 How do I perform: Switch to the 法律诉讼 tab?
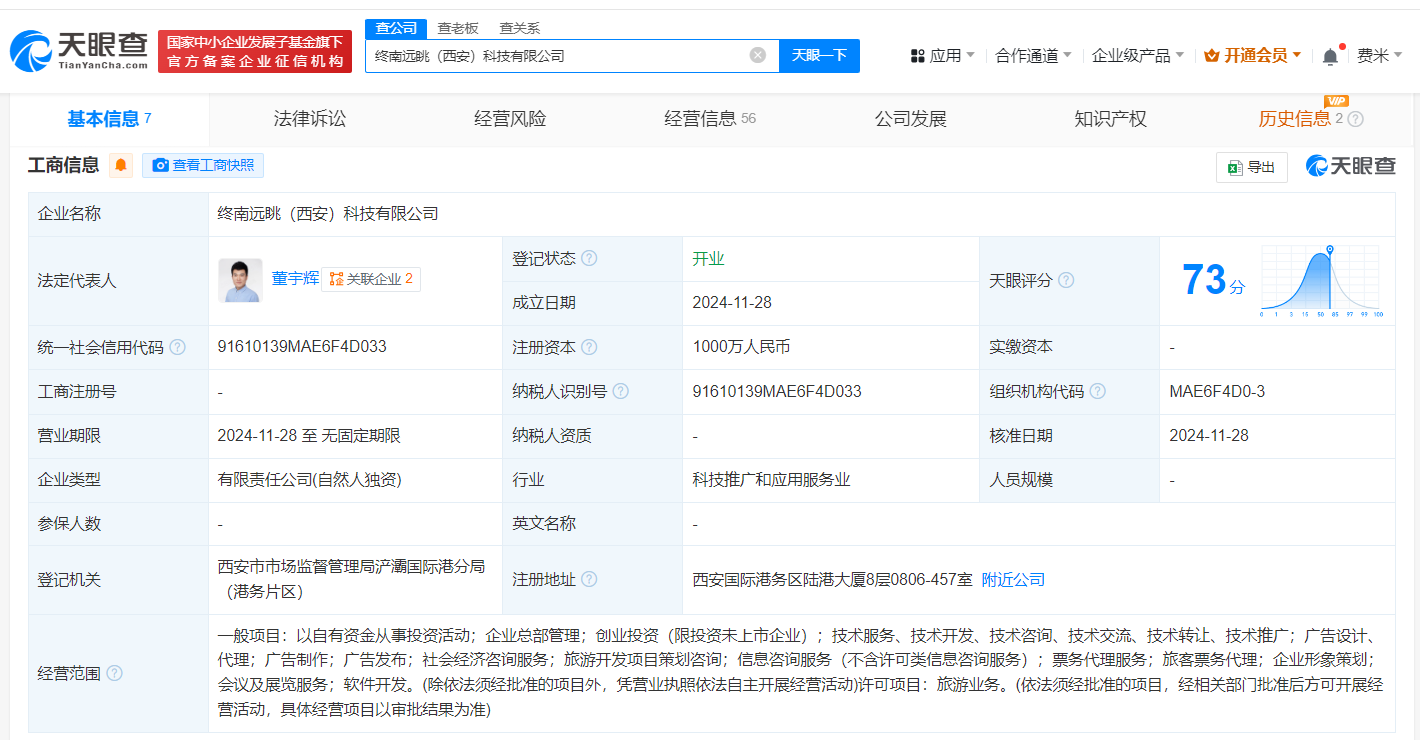pos(310,119)
